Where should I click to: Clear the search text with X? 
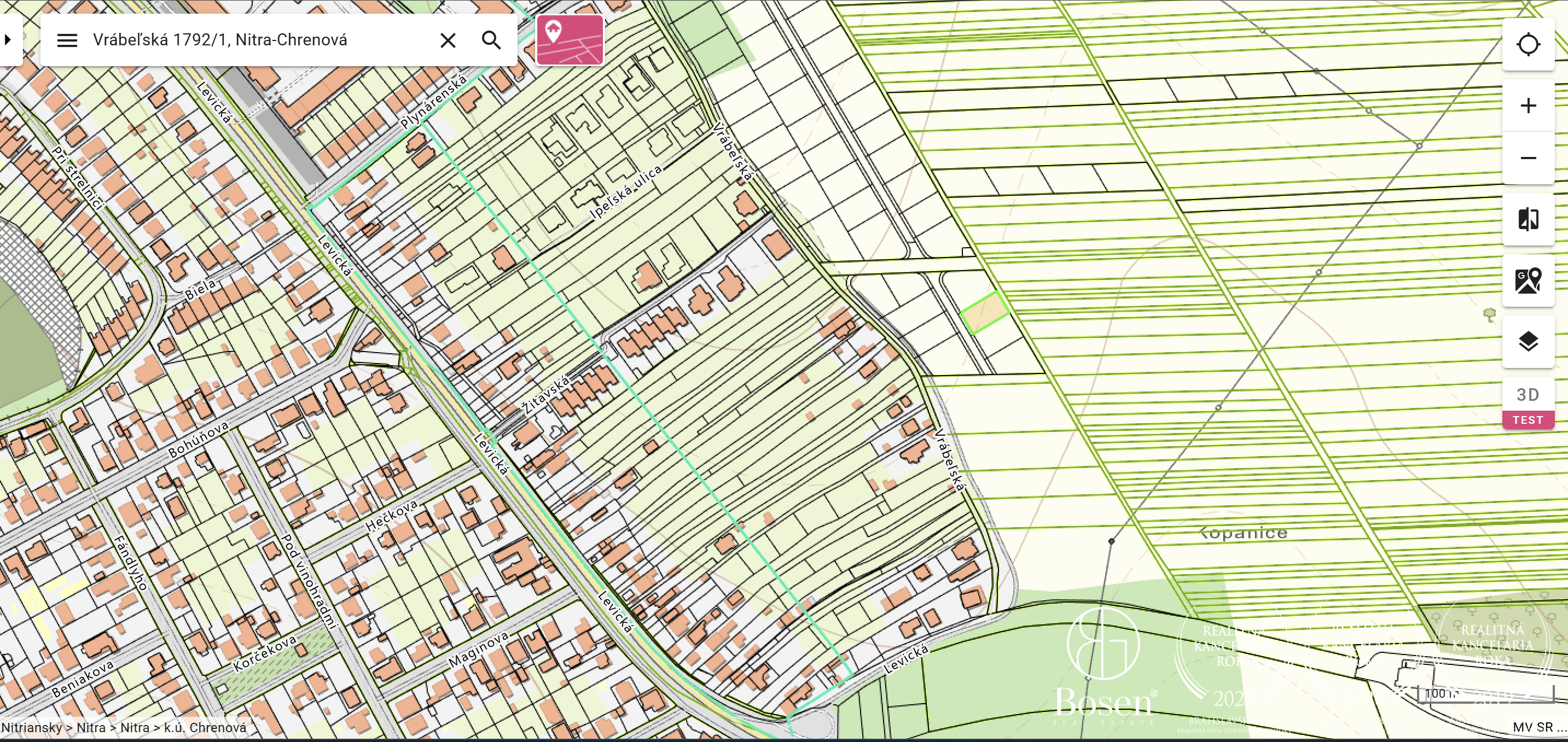[448, 40]
